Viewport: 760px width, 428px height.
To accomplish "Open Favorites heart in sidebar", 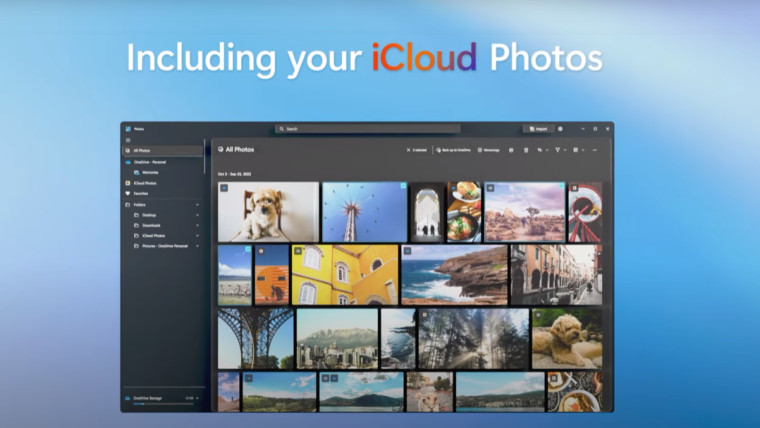I will tap(128, 194).
